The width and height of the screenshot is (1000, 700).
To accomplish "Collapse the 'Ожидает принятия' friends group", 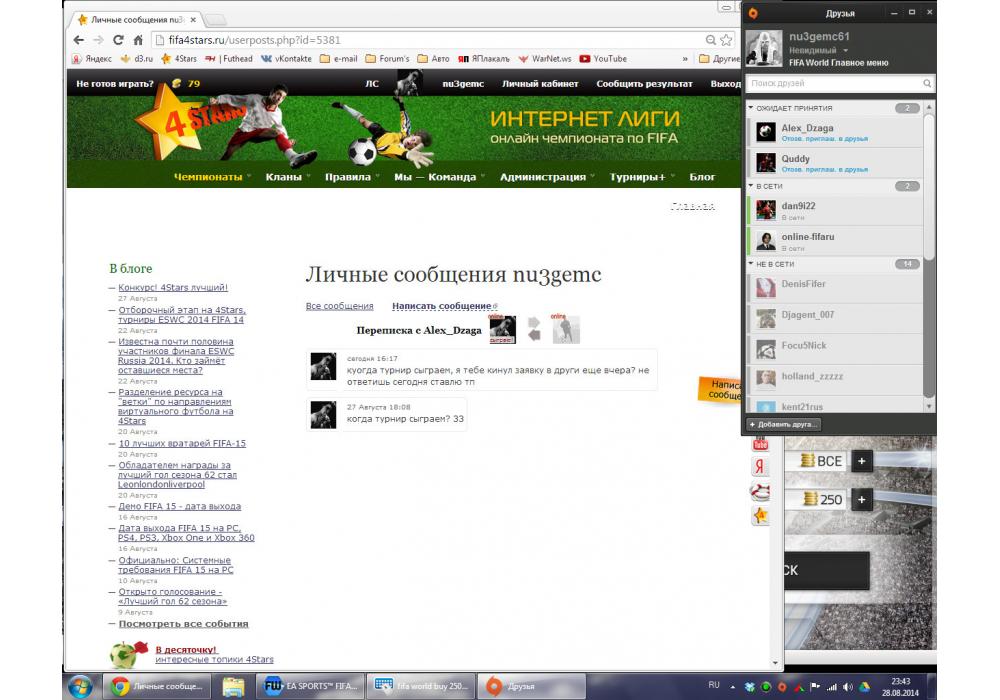I will click(x=751, y=108).
